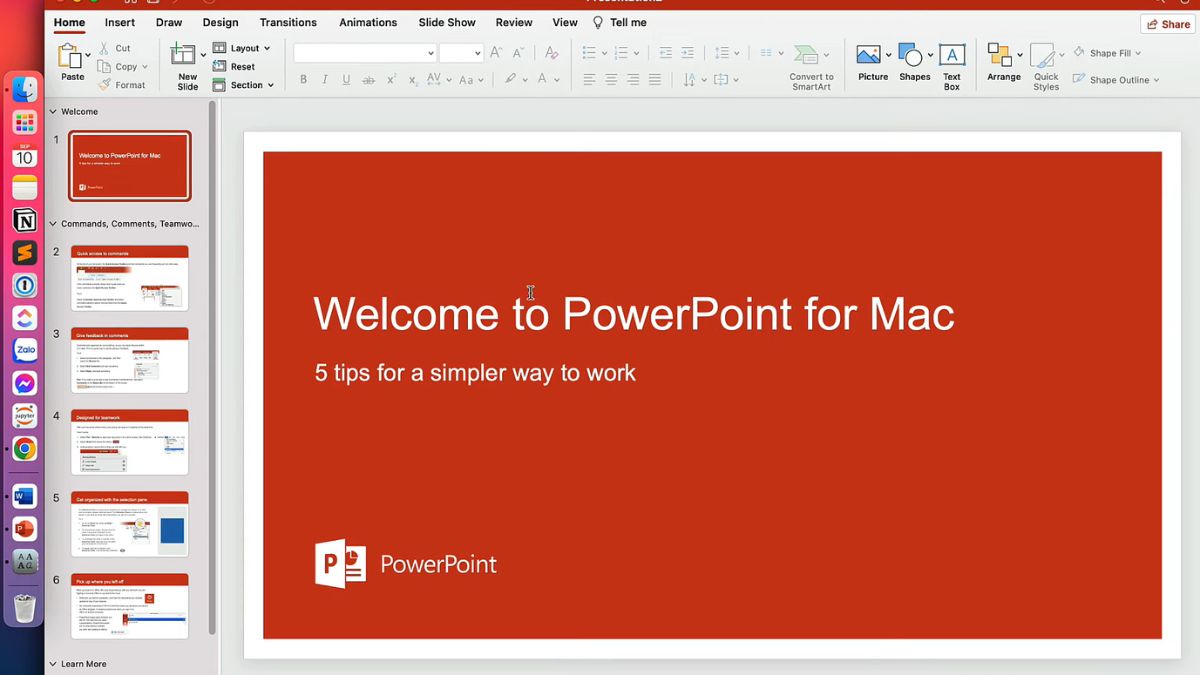Open the Shapes gallery dropdown
Screen dimensions: 1200x675
click(x=931, y=55)
